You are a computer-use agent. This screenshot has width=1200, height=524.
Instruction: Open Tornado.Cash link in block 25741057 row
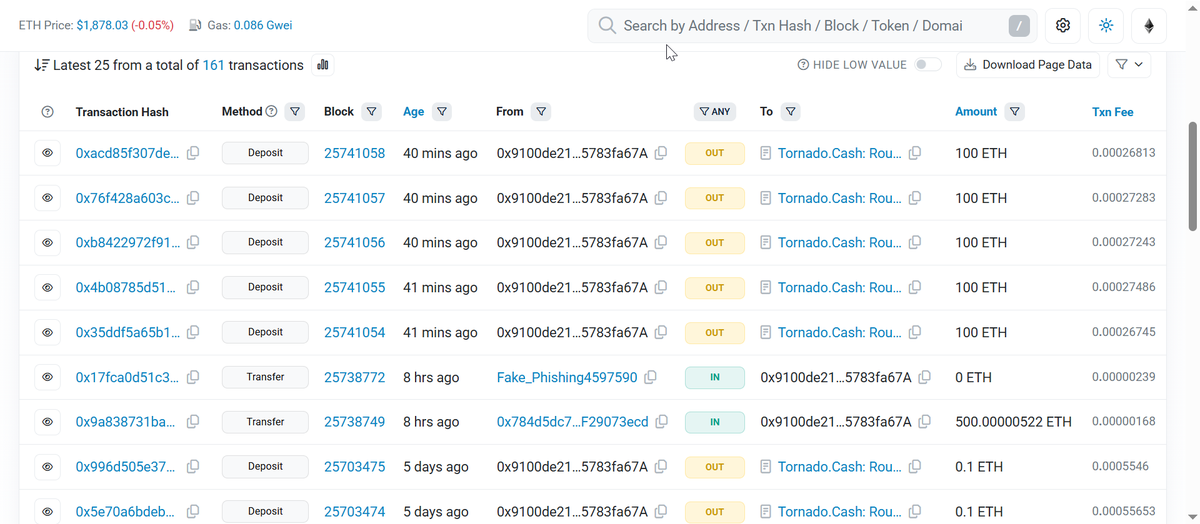[840, 198]
